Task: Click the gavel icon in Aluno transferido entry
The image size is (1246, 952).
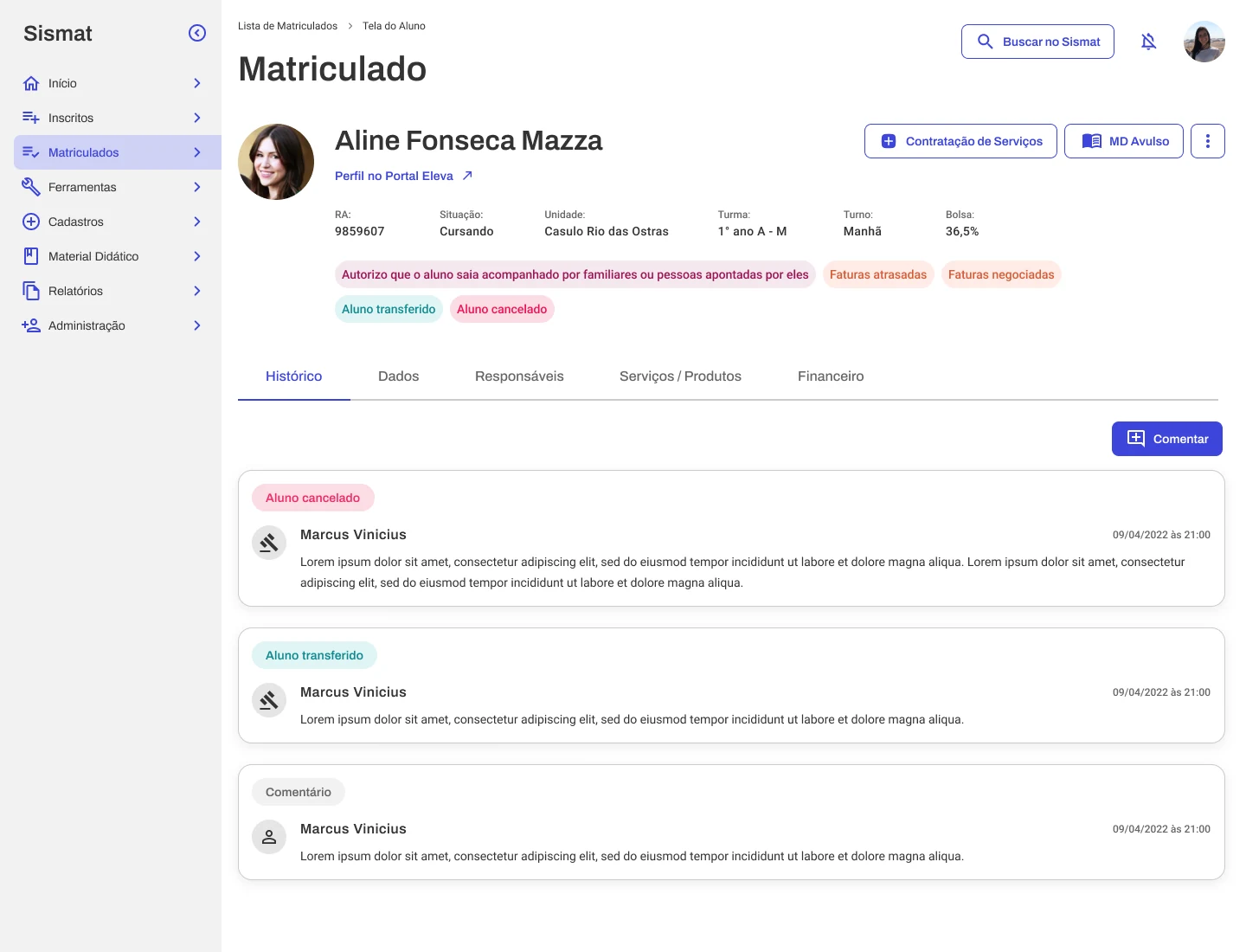Action: [269, 700]
